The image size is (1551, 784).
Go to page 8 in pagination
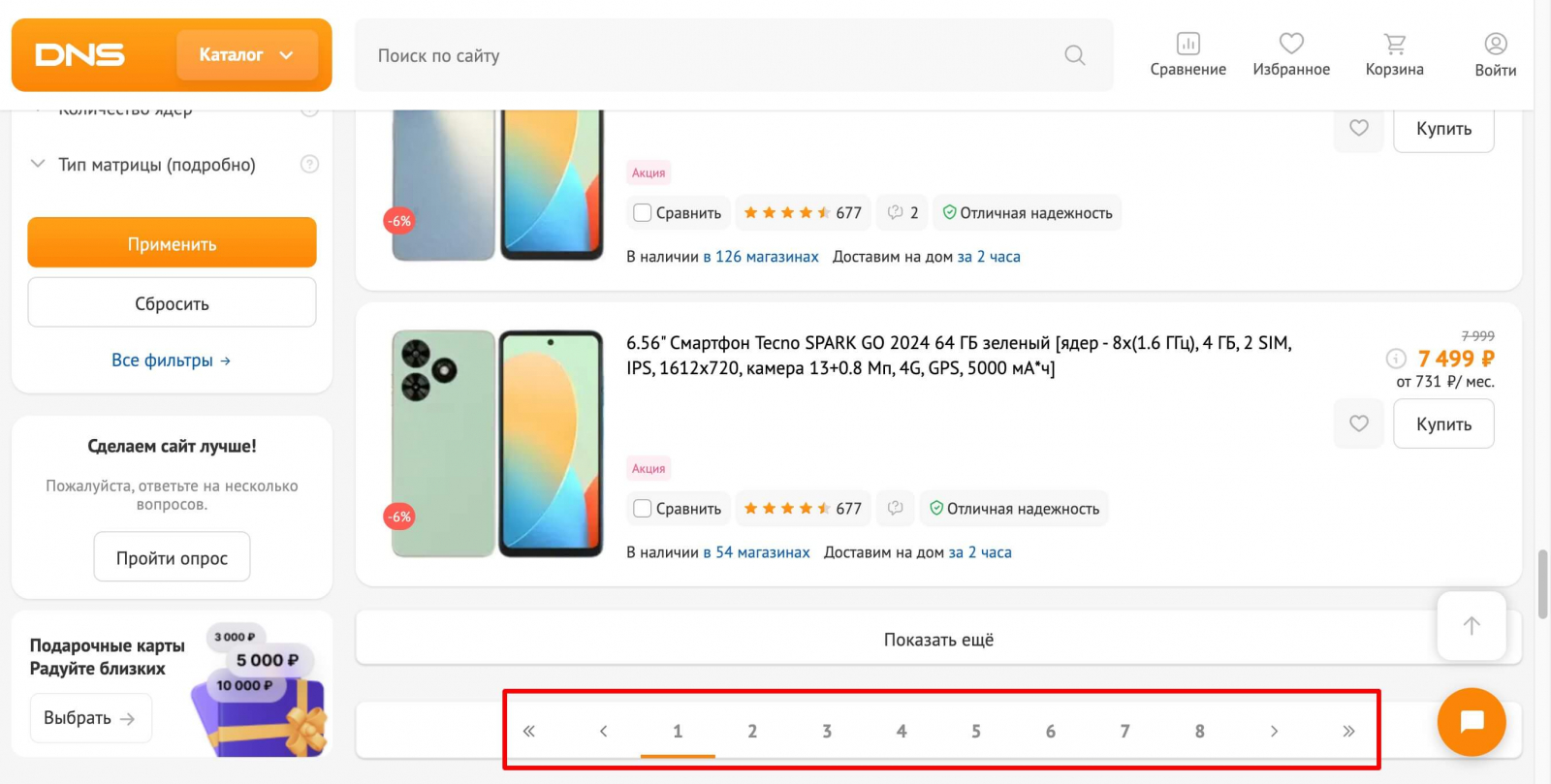tap(1199, 732)
